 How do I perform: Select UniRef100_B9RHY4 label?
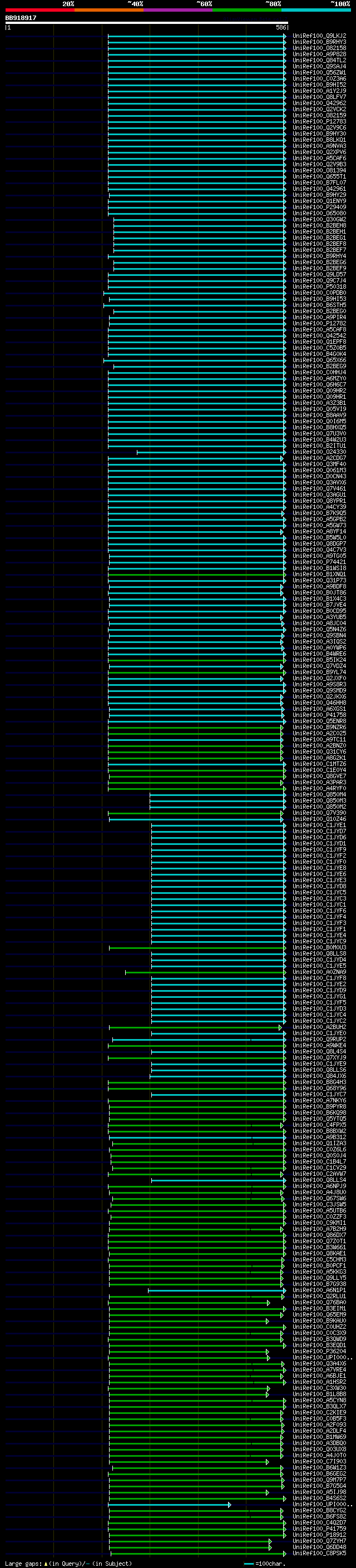tap(319, 256)
